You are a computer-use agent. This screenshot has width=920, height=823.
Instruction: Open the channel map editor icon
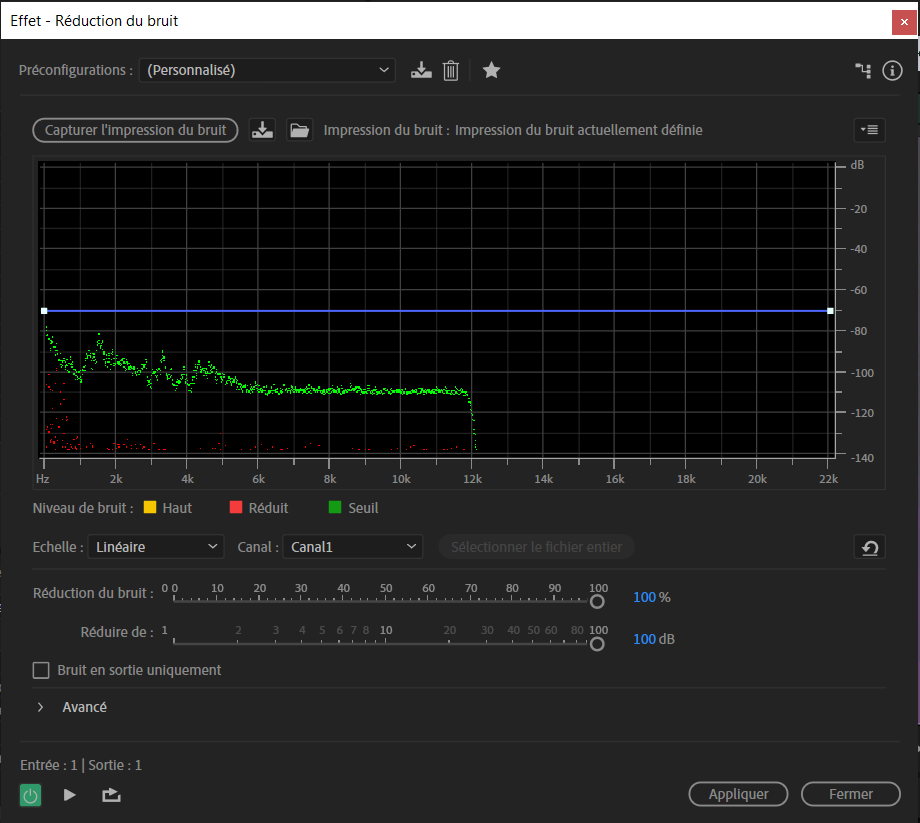pyautogui.click(x=863, y=70)
